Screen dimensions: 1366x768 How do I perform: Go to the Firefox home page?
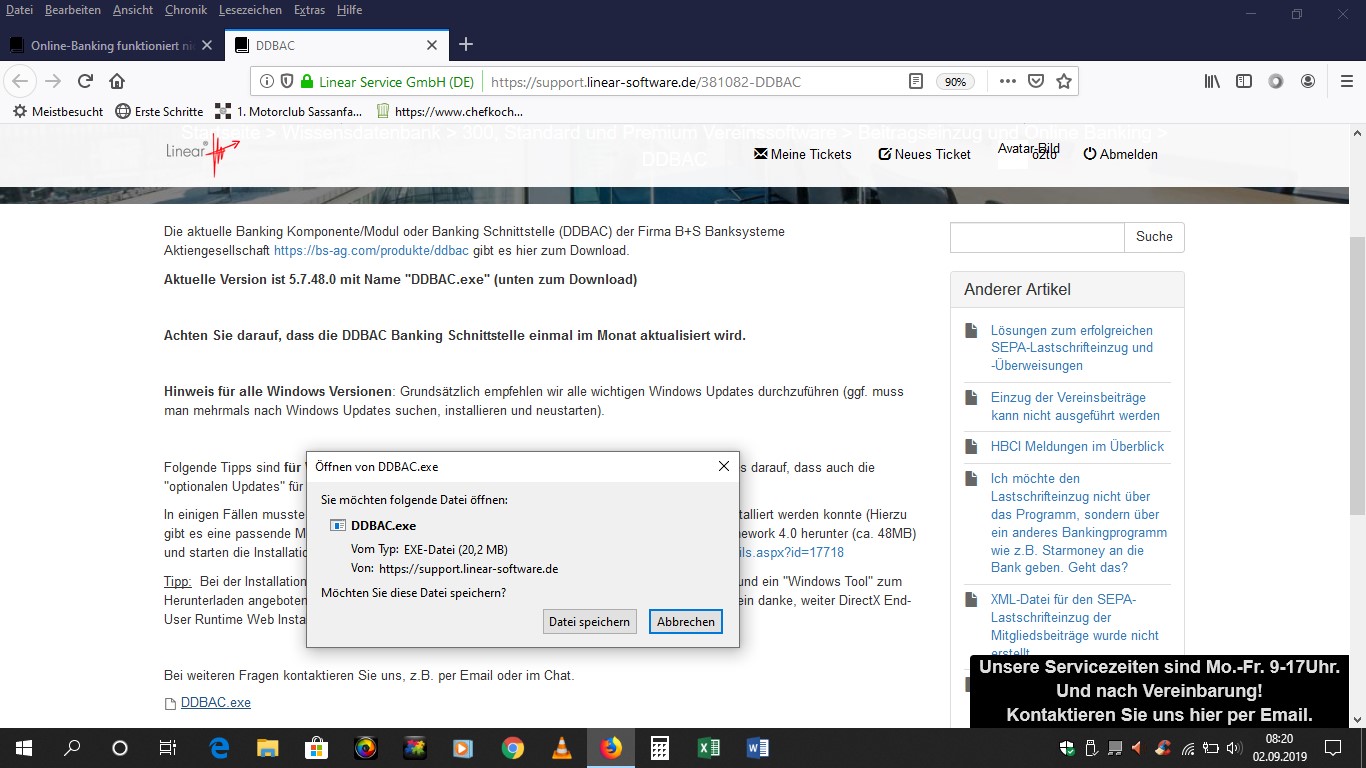117,81
